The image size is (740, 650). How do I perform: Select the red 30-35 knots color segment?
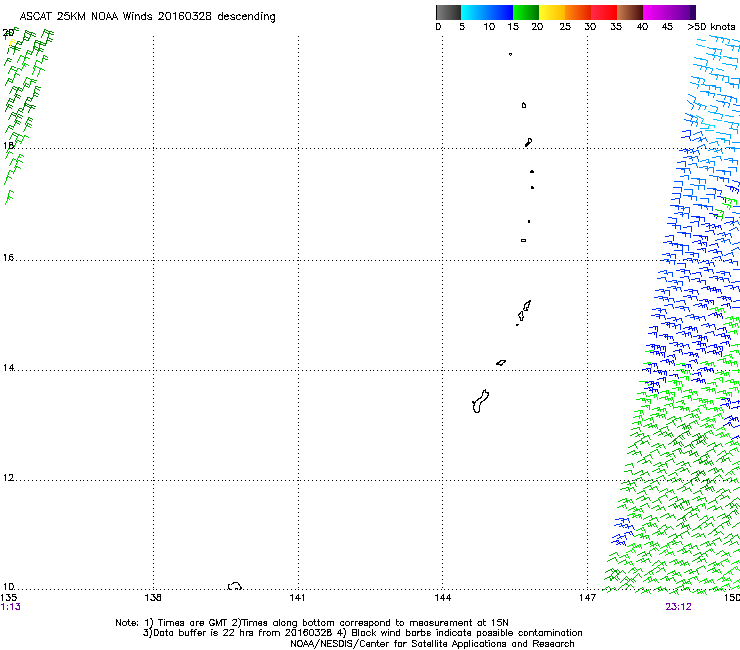click(604, 12)
